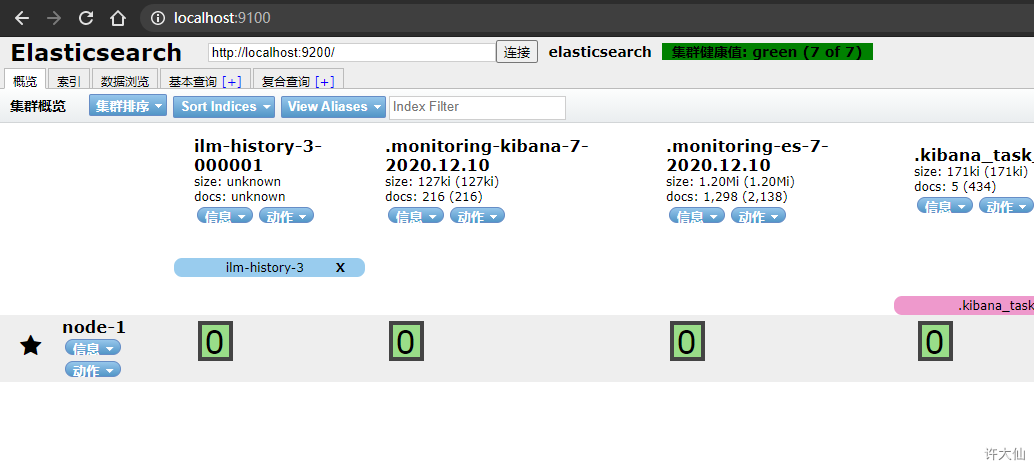Click the 'size: unknown' text
Screen dimensions: 1034x470
point(237,182)
